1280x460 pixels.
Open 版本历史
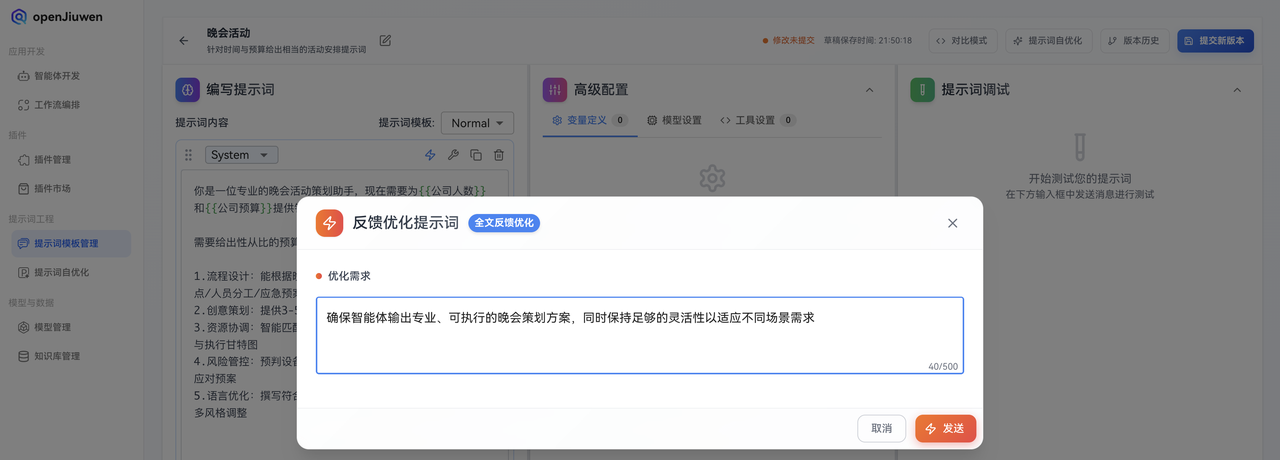point(1135,41)
